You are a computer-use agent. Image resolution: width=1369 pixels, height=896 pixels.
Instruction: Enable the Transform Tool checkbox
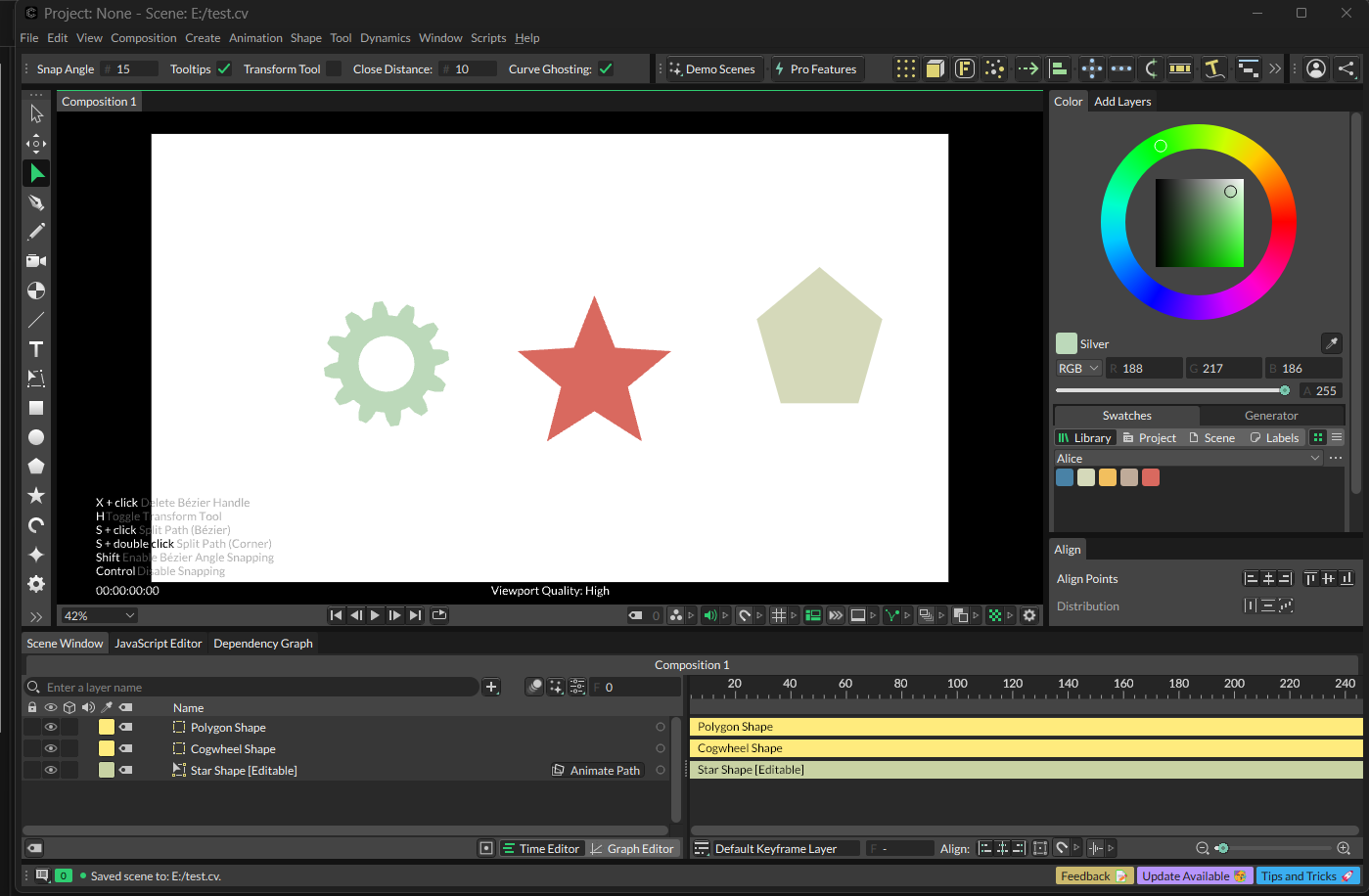334,68
